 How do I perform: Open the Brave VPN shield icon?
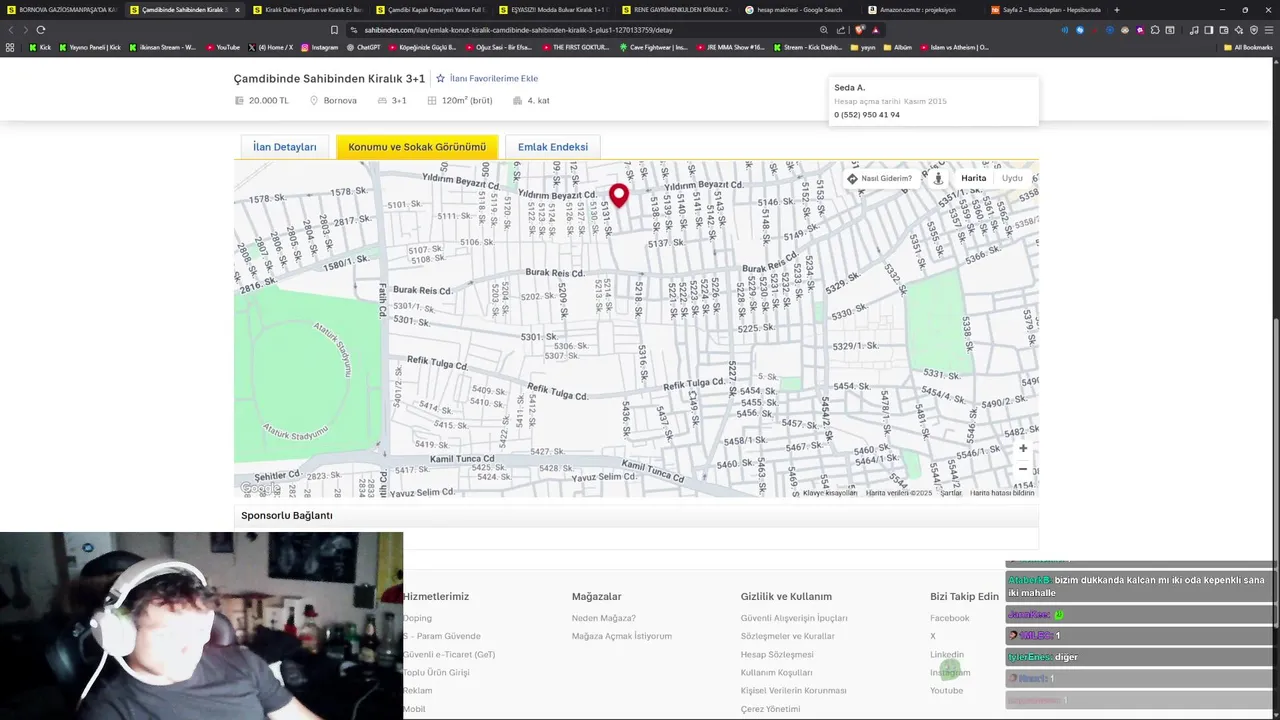click(1254, 30)
